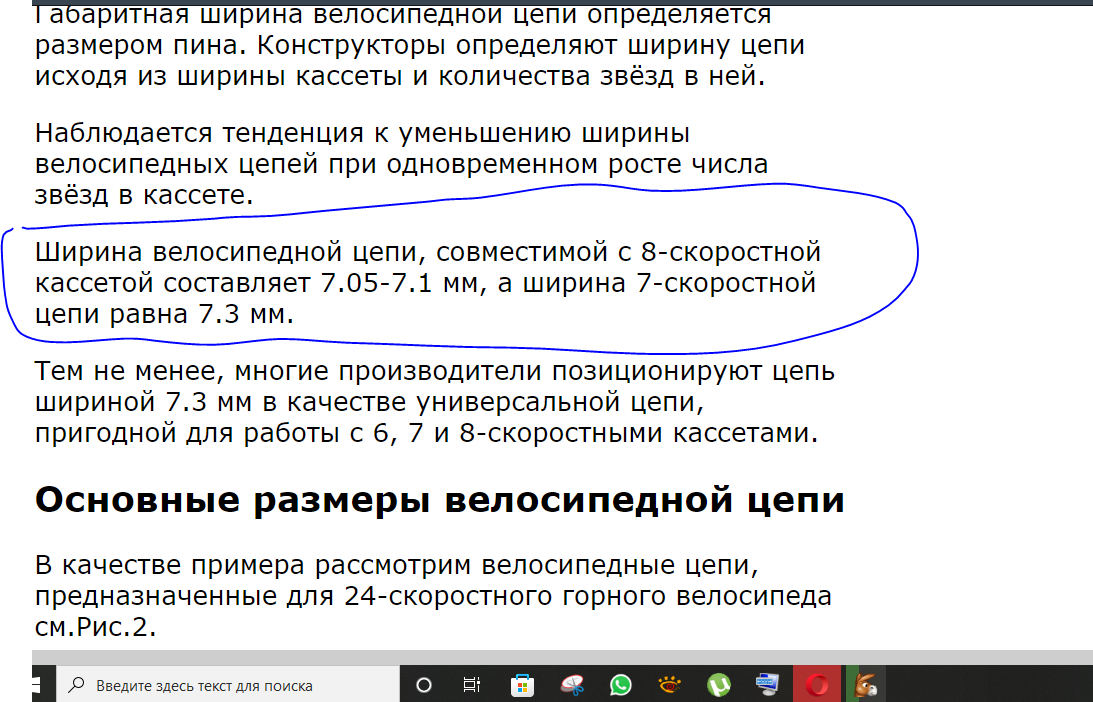Click the line "Габаритная ширина велосипедной цепи определяется"
Image resolution: width=1093 pixels, height=702 pixels.
coord(403,14)
